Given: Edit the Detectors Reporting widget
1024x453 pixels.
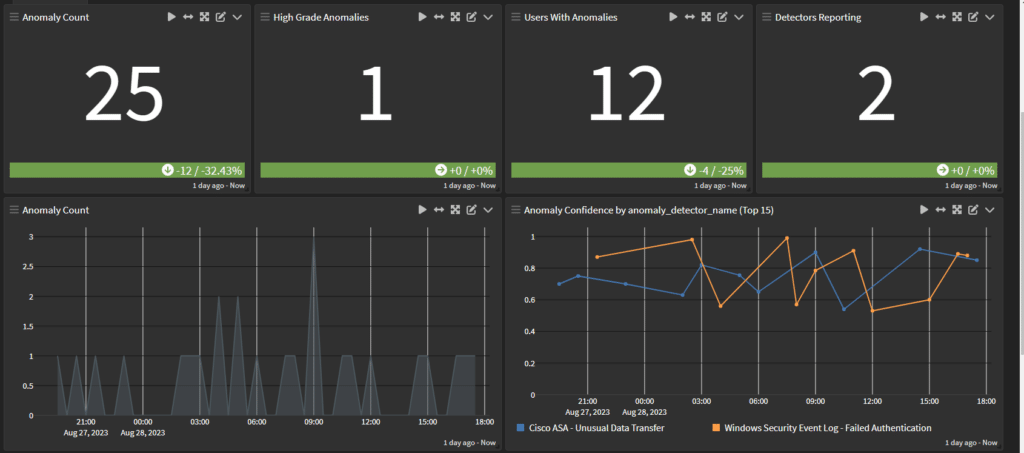Looking at the screenshot, I should (x=972, y=17).
